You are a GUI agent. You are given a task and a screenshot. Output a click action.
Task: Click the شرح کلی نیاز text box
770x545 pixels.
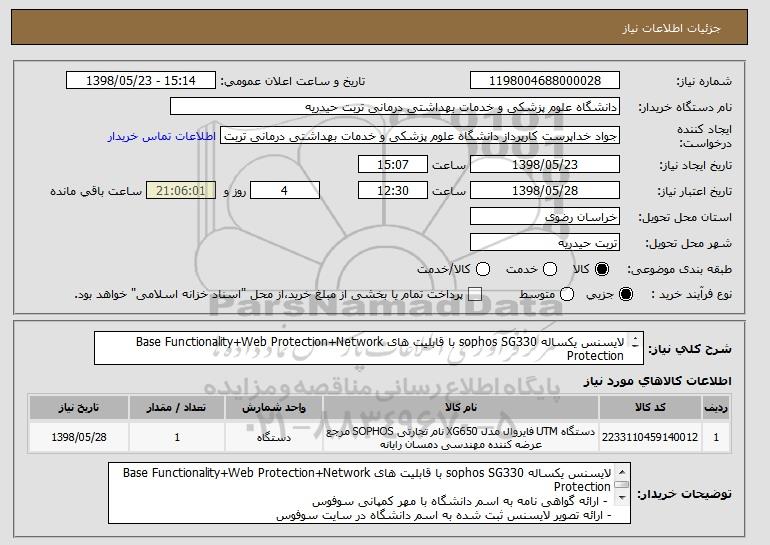[x=369, y=348]
